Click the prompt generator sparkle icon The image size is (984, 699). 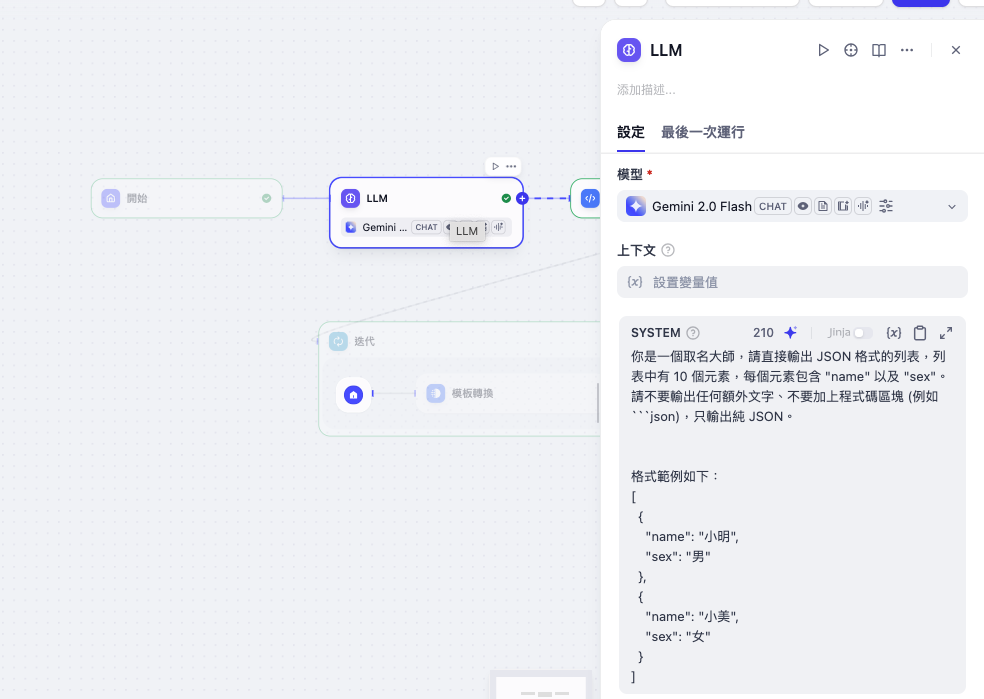tap(790, 333)
